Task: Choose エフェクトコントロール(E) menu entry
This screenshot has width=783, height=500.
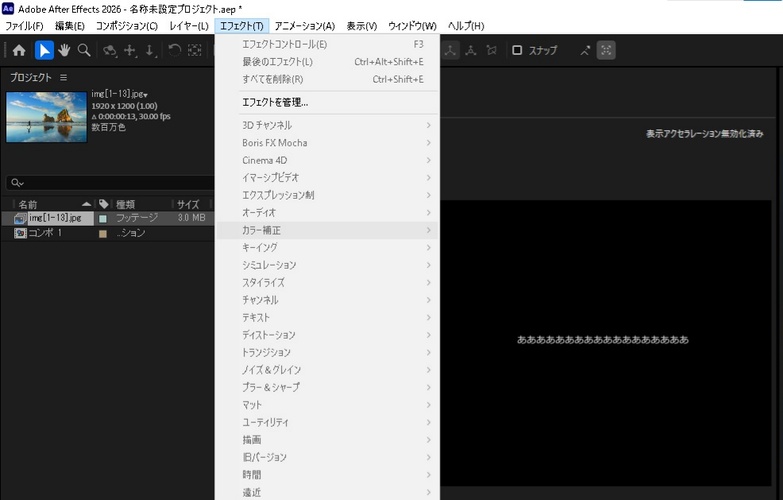Action: [x=327, y=44]
